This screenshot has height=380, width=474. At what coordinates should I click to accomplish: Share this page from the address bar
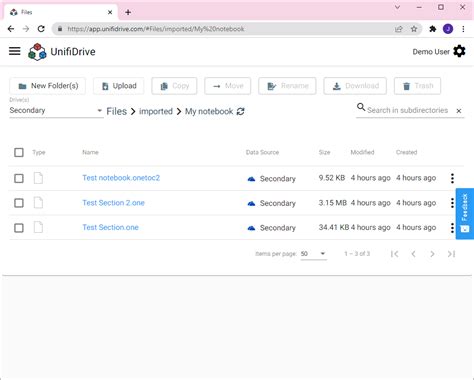coord(399,29)
